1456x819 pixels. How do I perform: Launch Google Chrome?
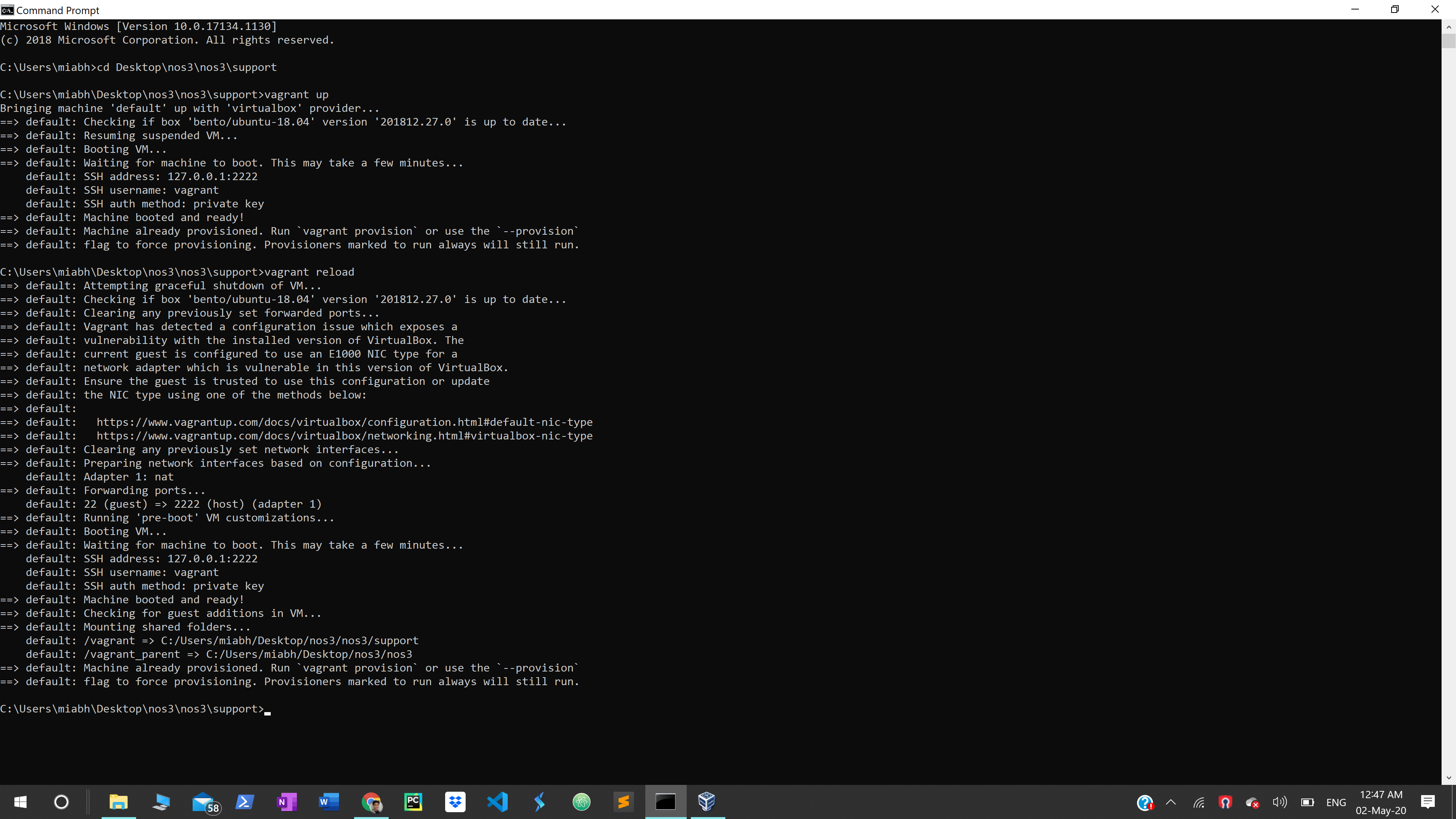point(371,802)
